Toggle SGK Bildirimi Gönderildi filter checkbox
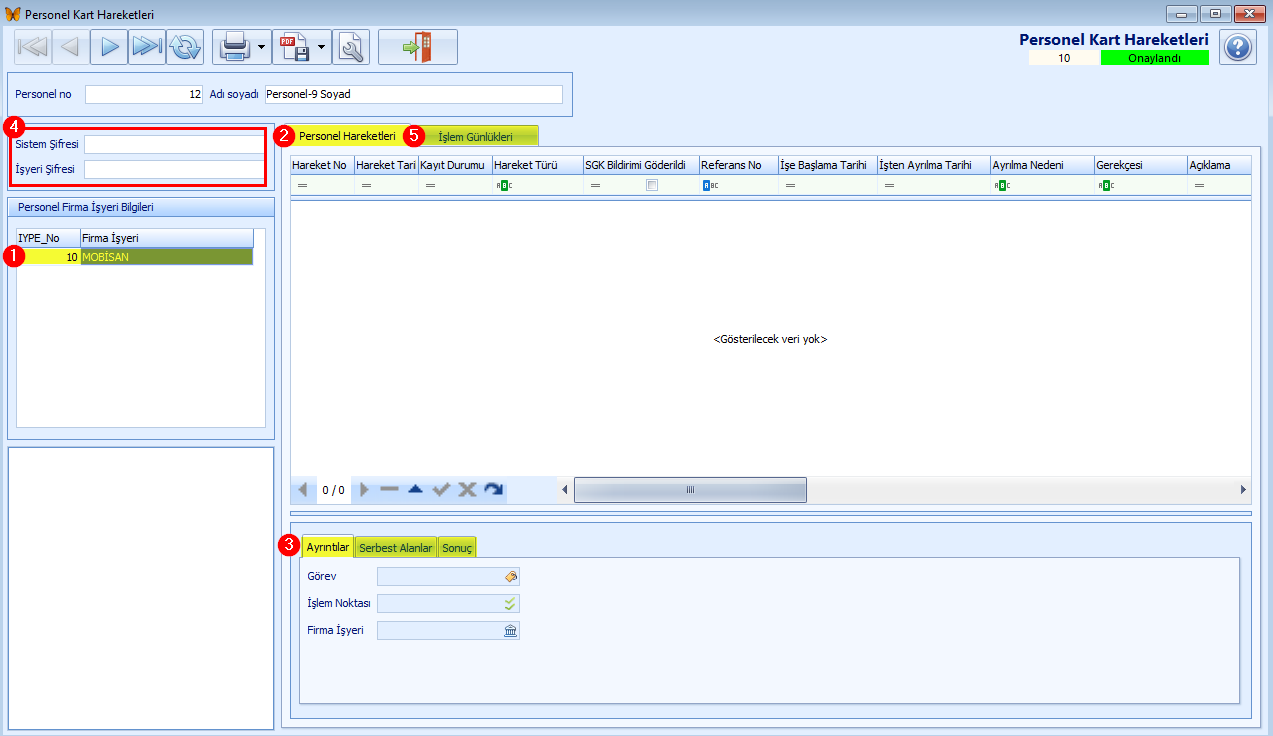 (x=652, y=185)
